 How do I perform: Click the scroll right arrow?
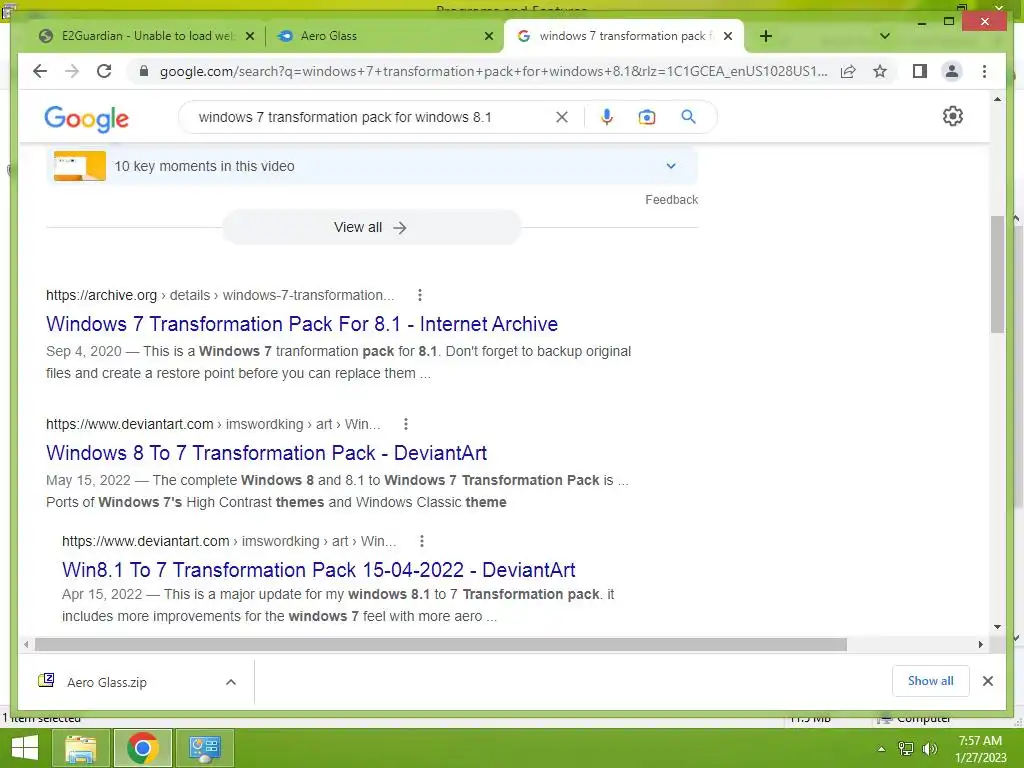click(x=980, y=645)
